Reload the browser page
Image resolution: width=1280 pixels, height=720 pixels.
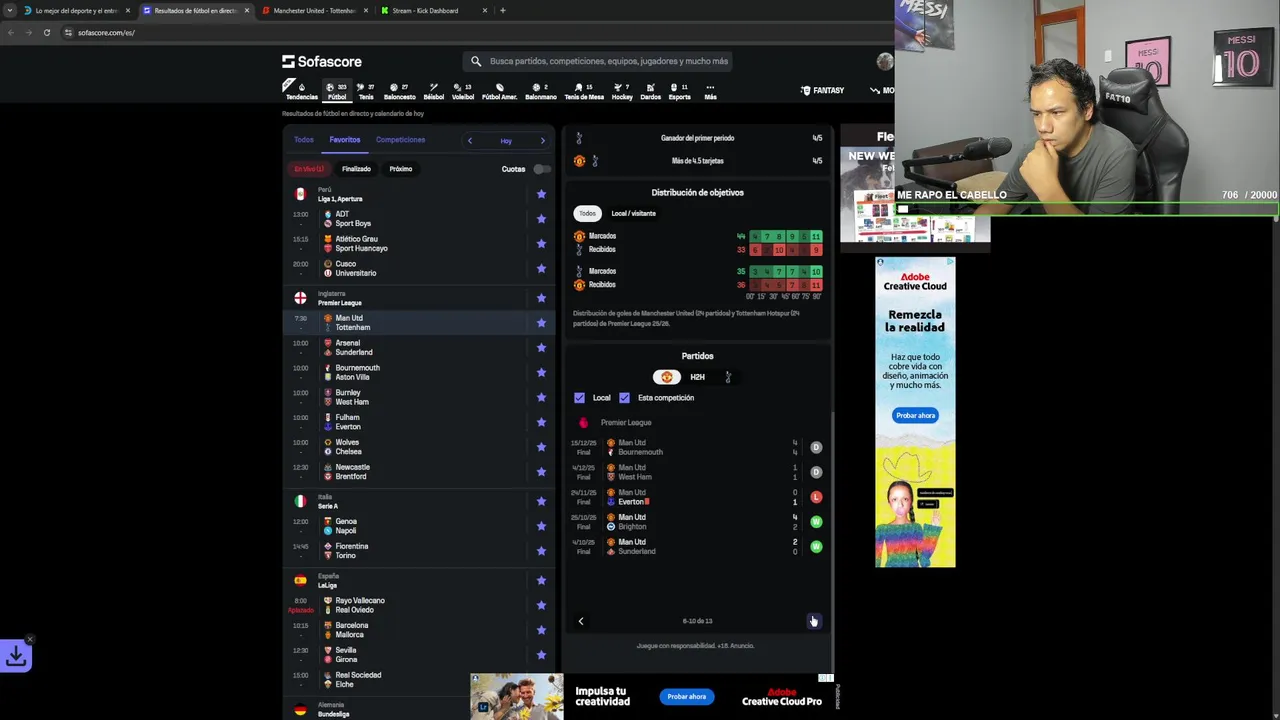click(x=46, y=32)
